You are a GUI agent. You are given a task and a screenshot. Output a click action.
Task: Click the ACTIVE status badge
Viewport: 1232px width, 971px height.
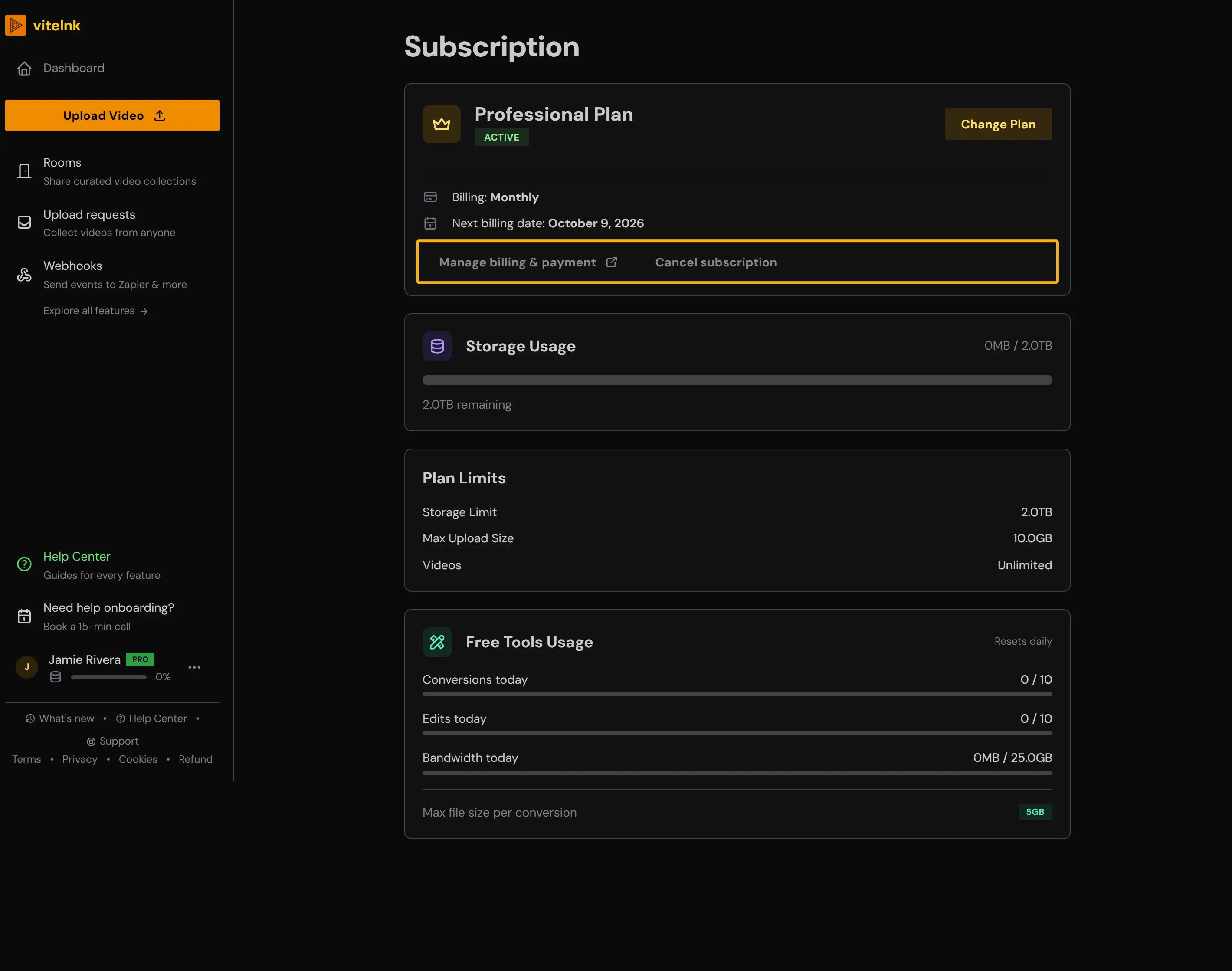(502, 137)
